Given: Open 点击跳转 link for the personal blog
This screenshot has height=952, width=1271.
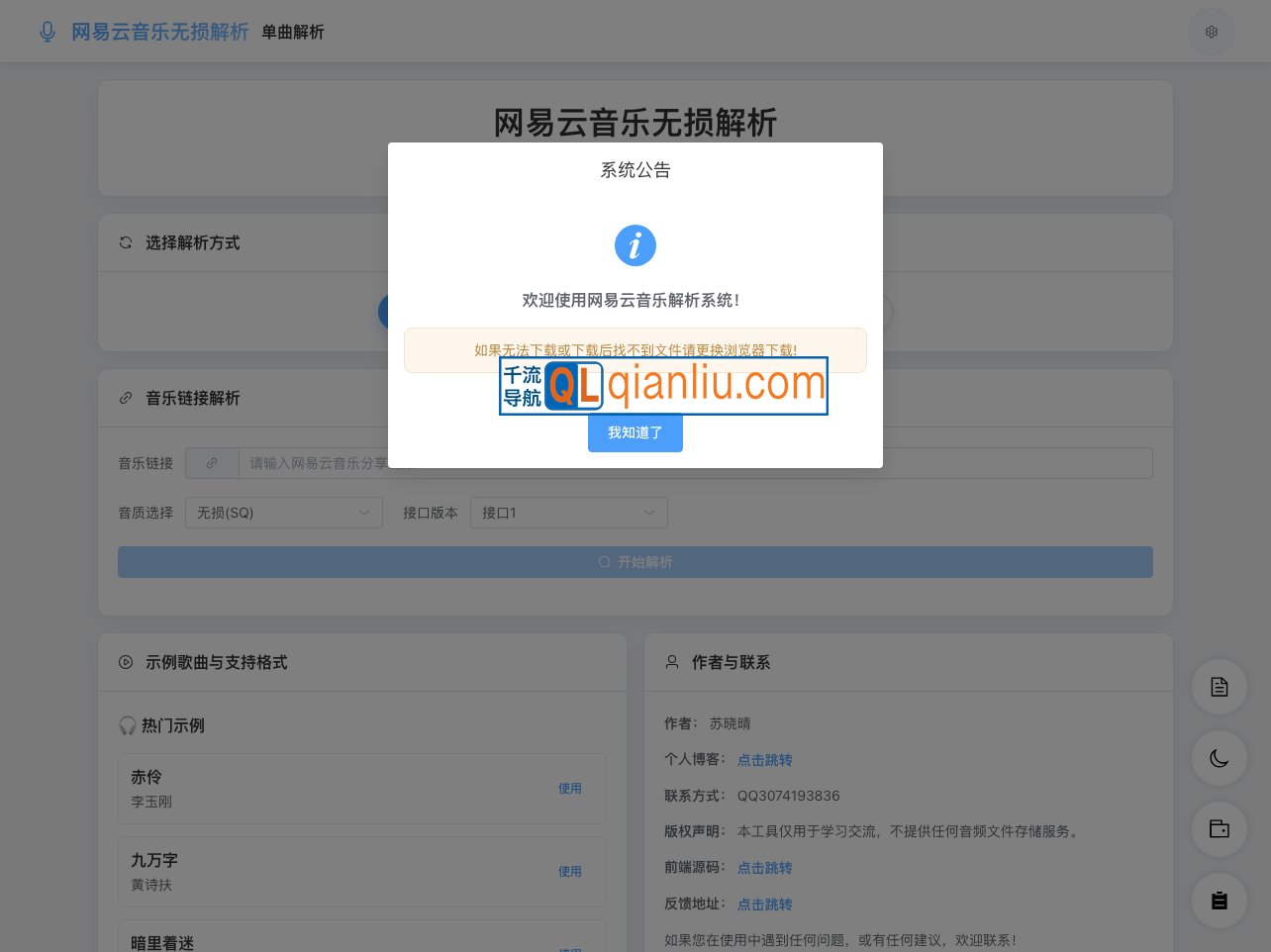Looking at the screenshot, I should (764, 759).
